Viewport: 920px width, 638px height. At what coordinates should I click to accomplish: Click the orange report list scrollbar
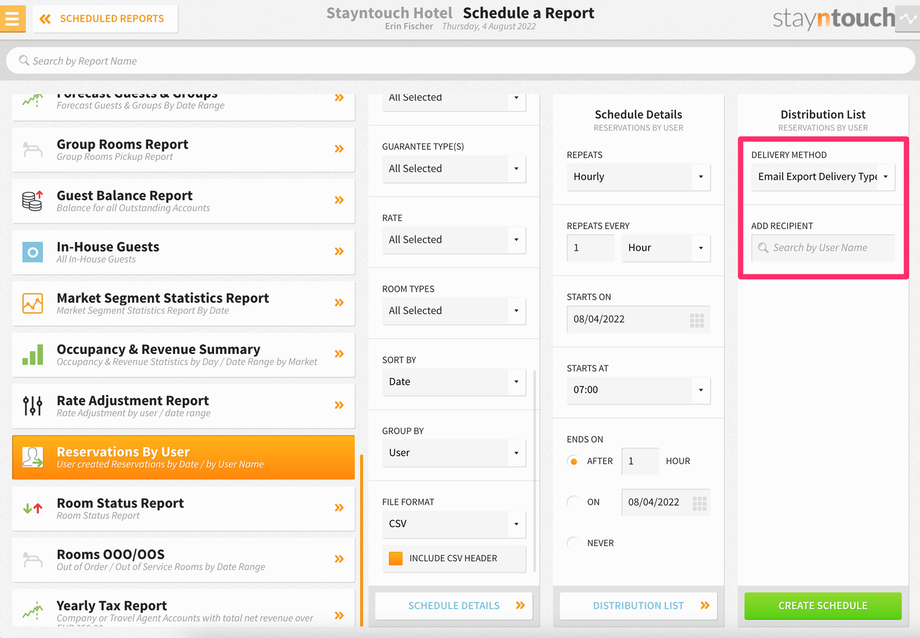[x=361, y=540]
